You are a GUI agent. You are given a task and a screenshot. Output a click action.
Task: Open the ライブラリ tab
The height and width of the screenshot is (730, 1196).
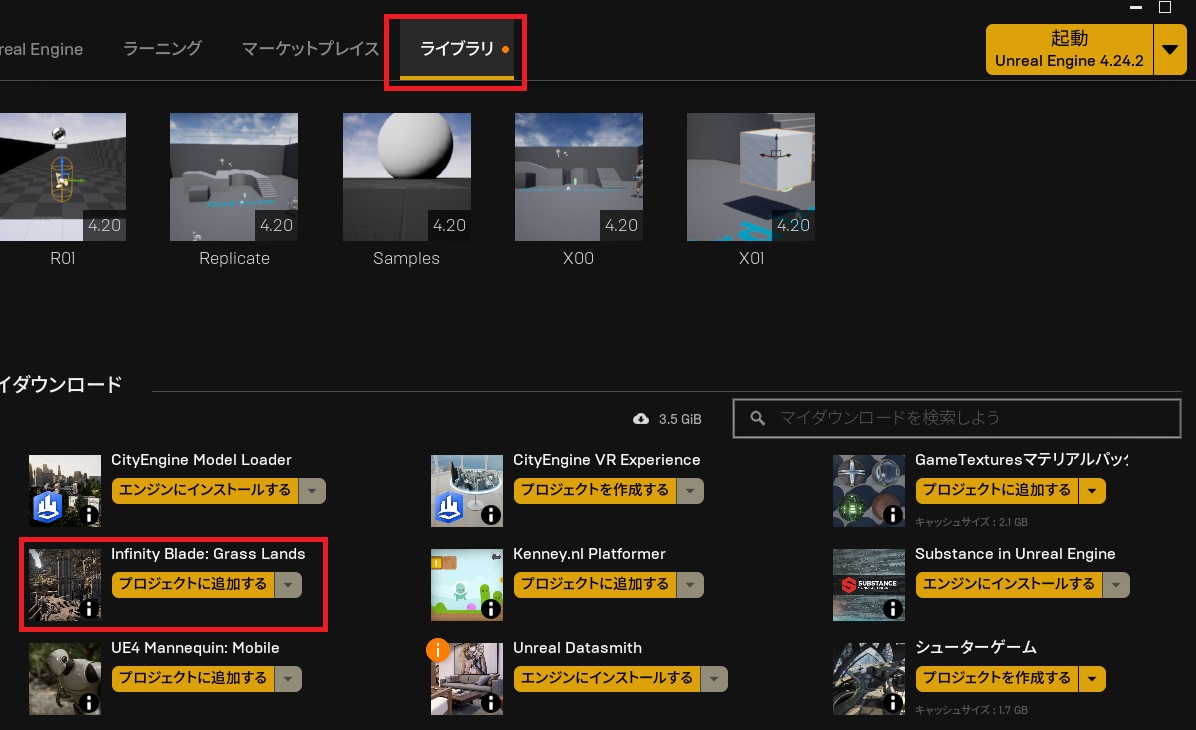click(x=457, y=49)
